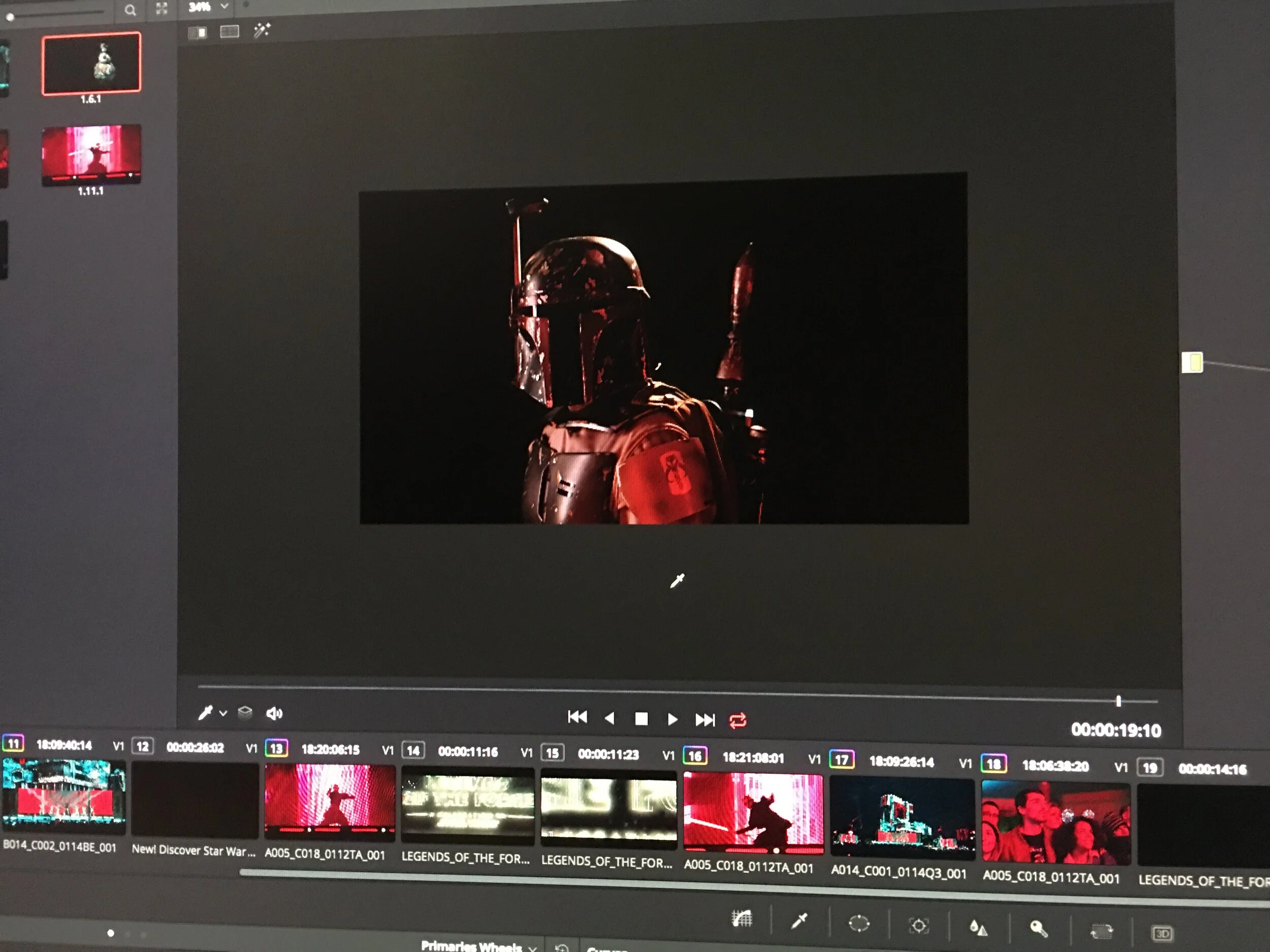Select clip 16 thumbnail in timeline
Image resolution: width=1270 pixels, height=952 pixels.
click(753, 811)
